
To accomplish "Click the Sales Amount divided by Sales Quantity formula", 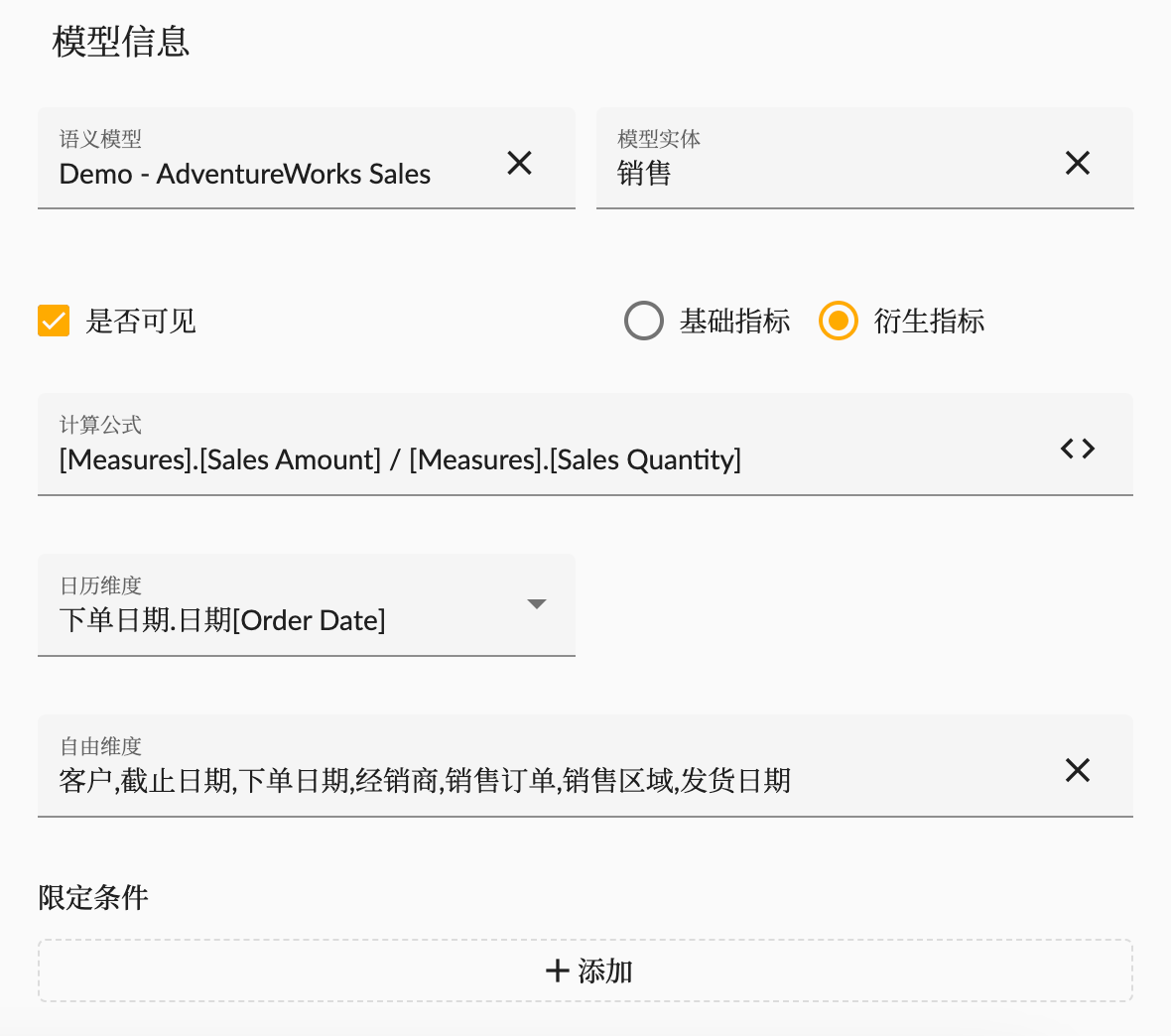I will (397, 458).
